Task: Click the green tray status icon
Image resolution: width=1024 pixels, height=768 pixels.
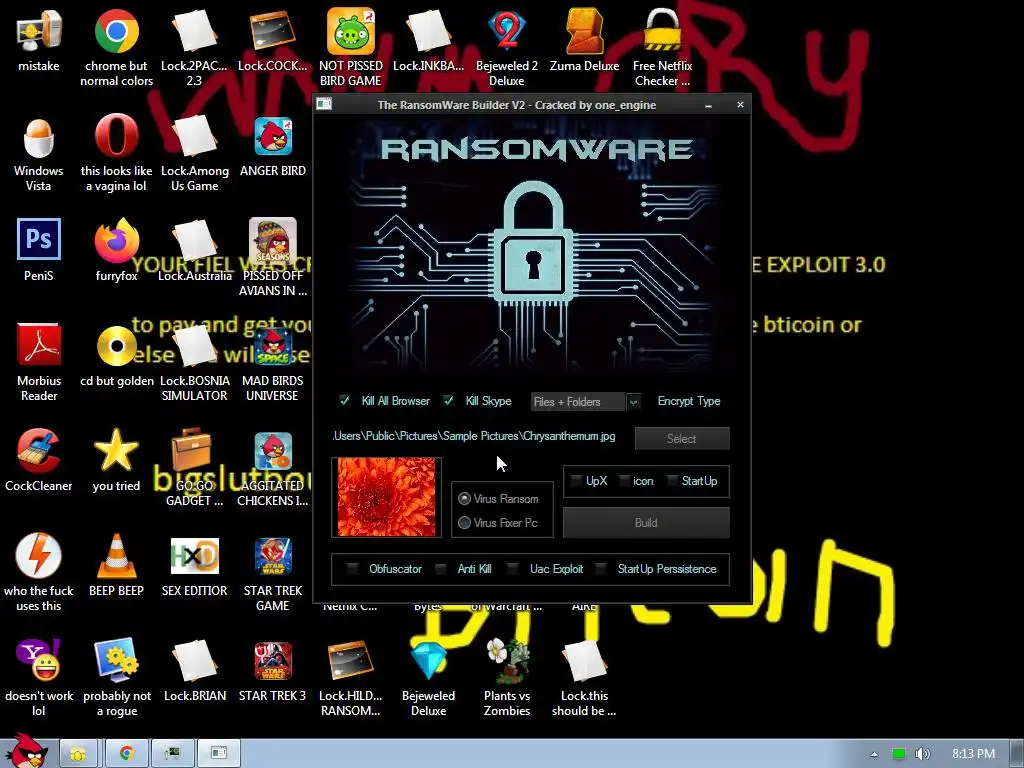Action: coord(899,754)
